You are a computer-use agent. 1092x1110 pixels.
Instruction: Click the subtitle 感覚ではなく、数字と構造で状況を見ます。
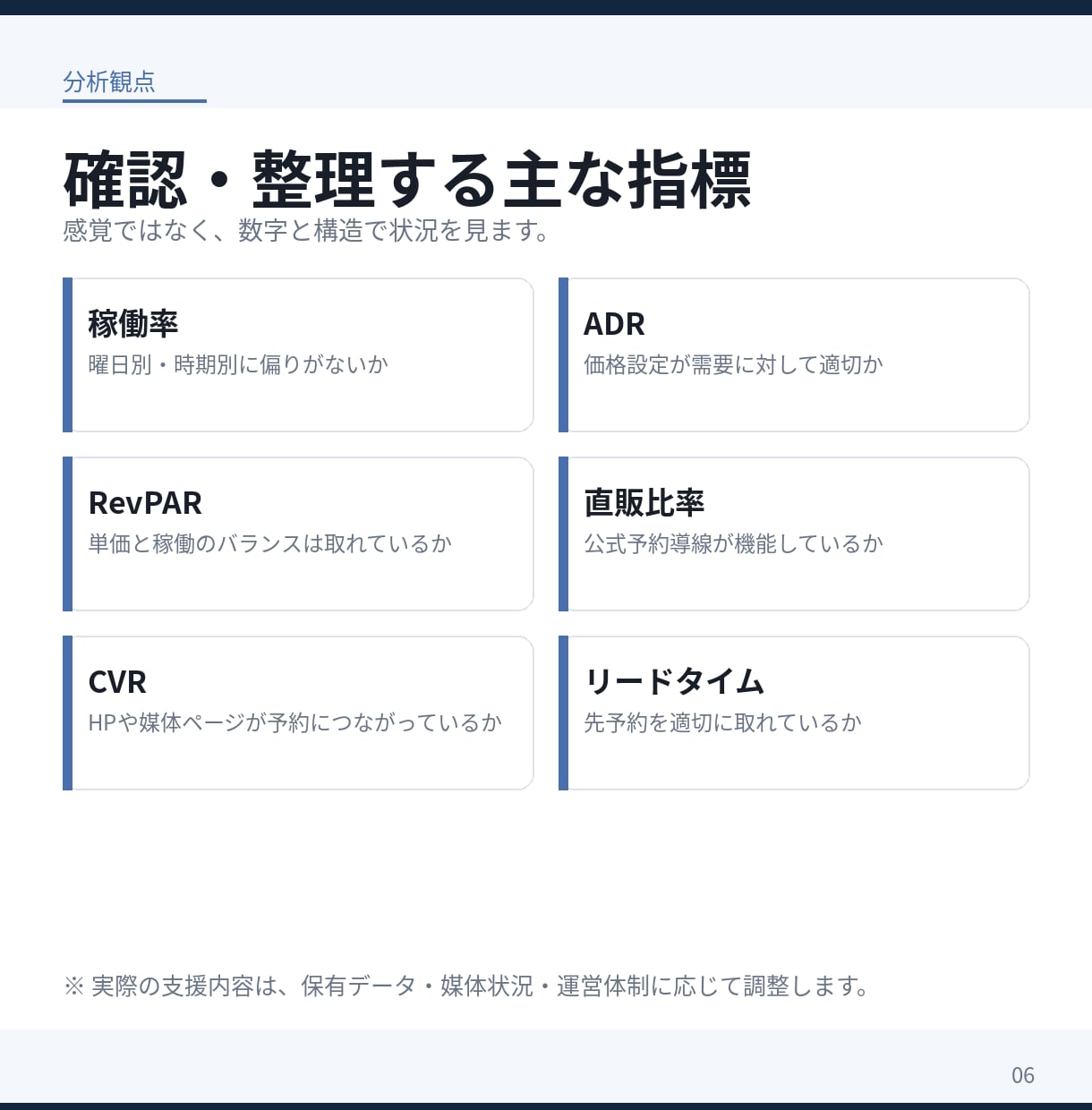(306, 231)
